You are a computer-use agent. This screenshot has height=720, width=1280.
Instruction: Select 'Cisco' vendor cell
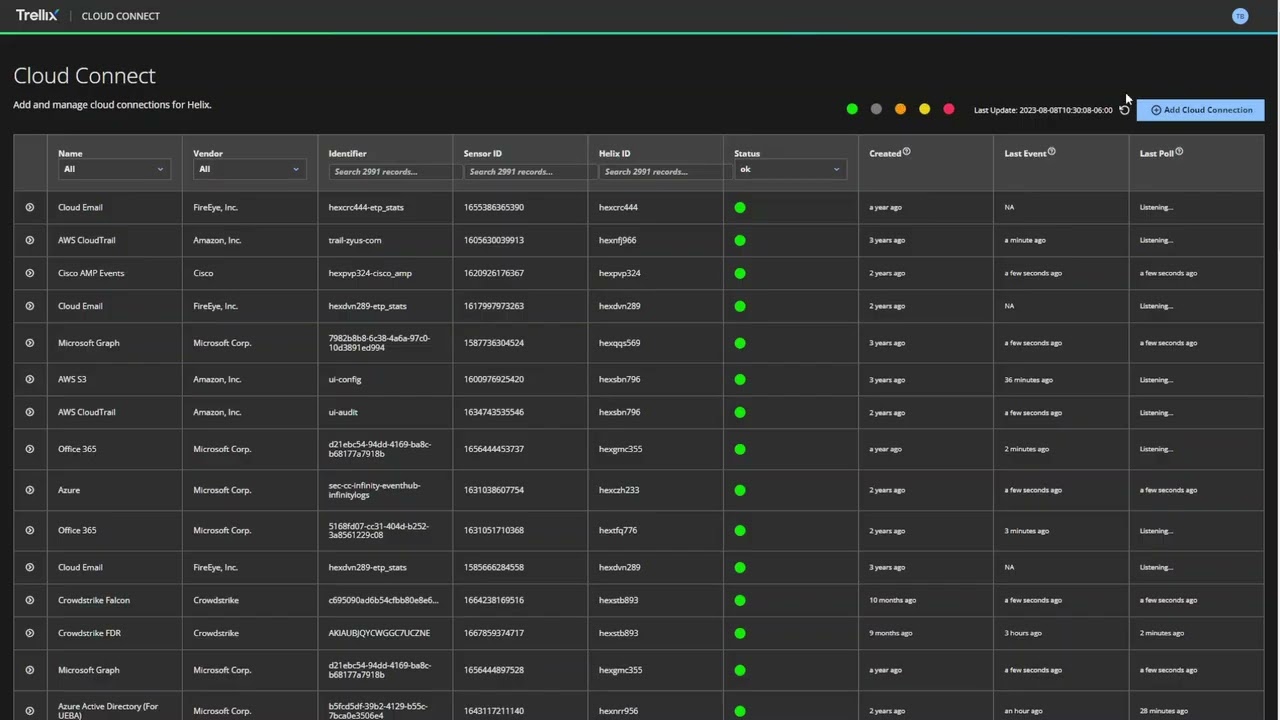pos(203,273)
